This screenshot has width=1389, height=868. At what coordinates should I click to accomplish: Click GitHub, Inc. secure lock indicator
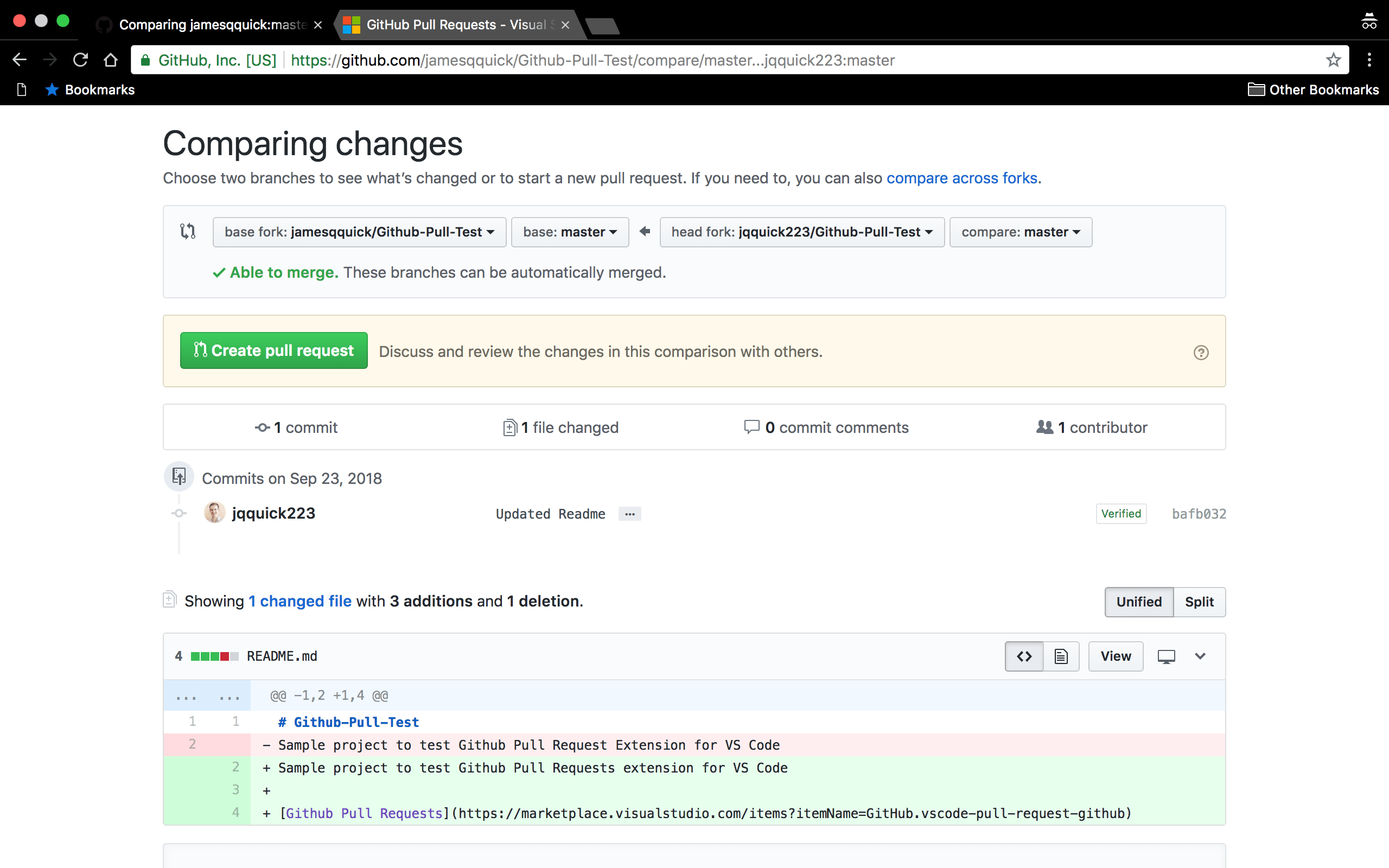tap(209, 60)
